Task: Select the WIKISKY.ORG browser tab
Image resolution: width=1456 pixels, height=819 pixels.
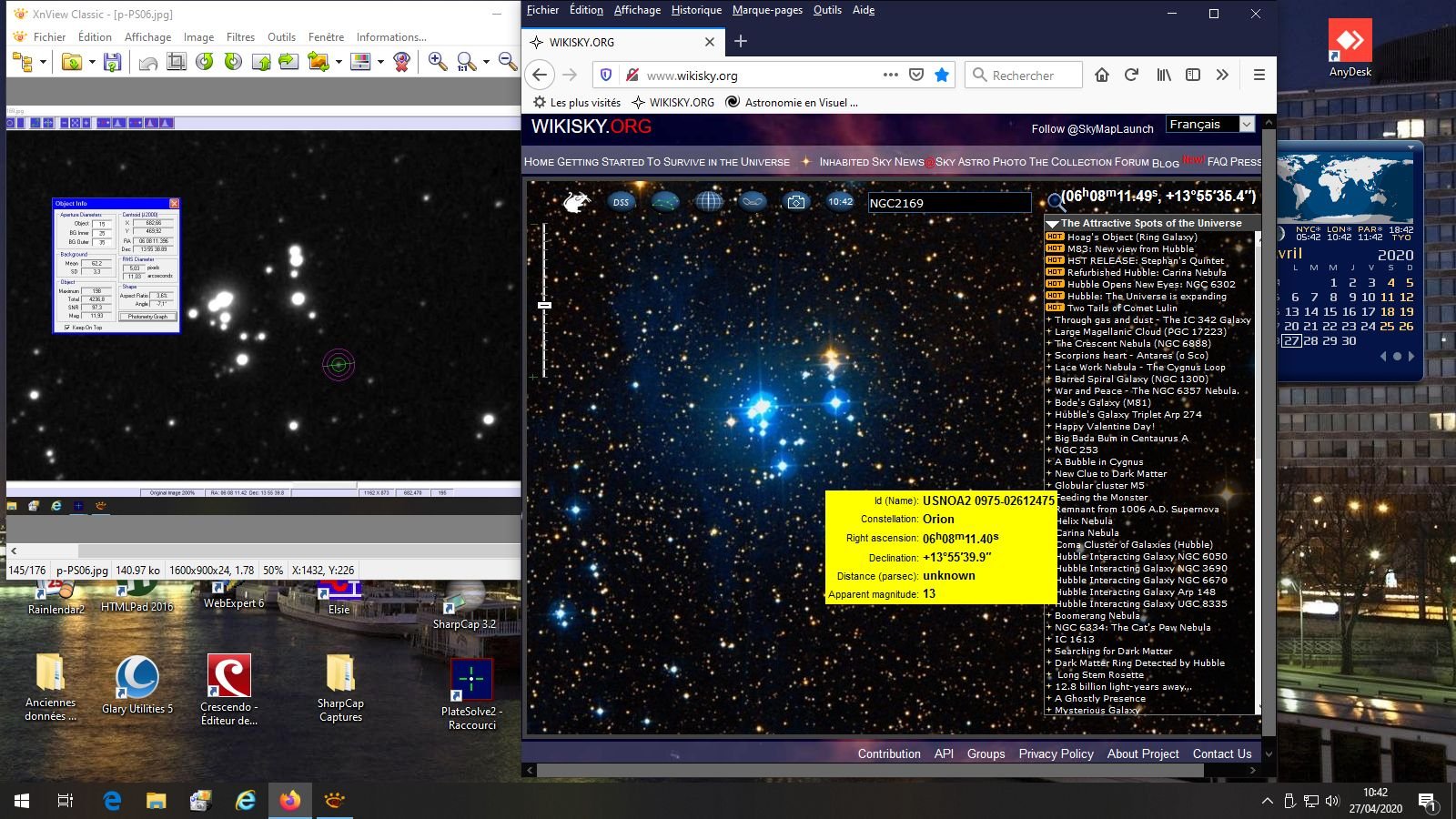Action: (x=623, y=42)
